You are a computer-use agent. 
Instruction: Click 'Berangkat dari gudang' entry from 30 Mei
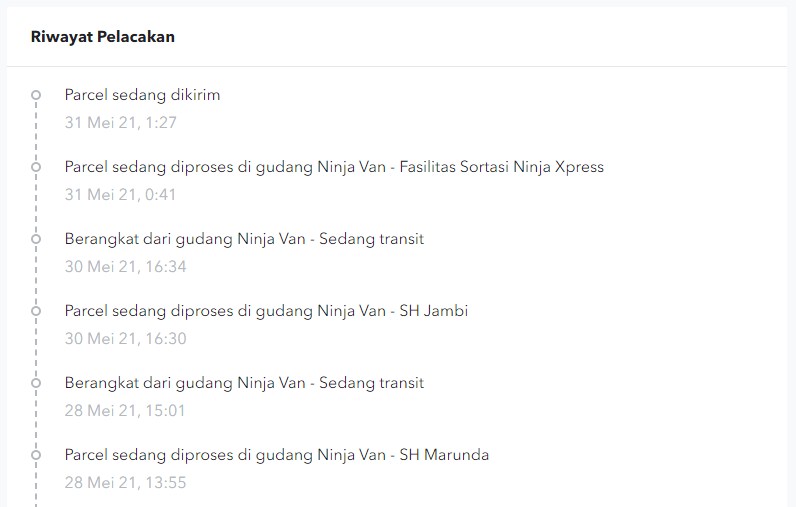(x=244, y=239)
